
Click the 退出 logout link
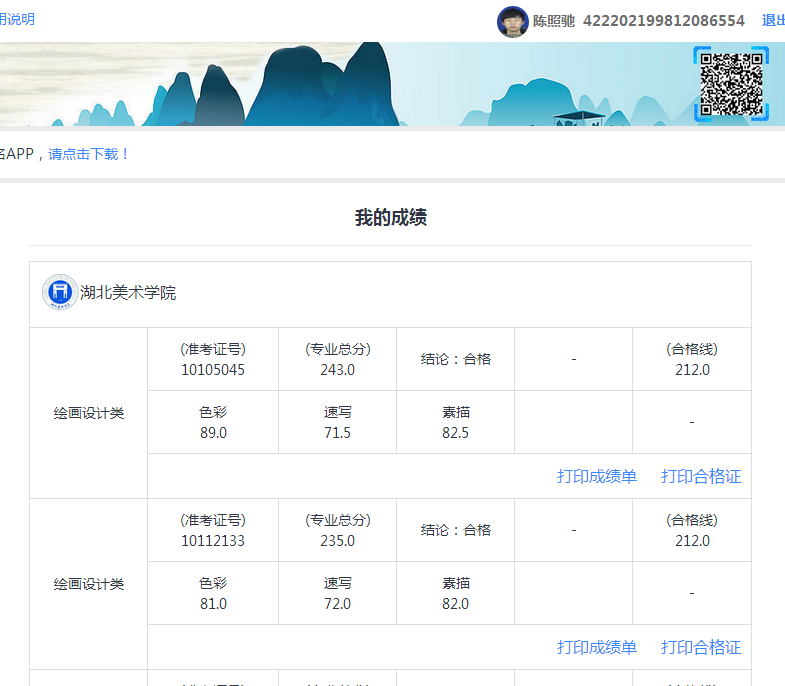(x=773, y=21)
